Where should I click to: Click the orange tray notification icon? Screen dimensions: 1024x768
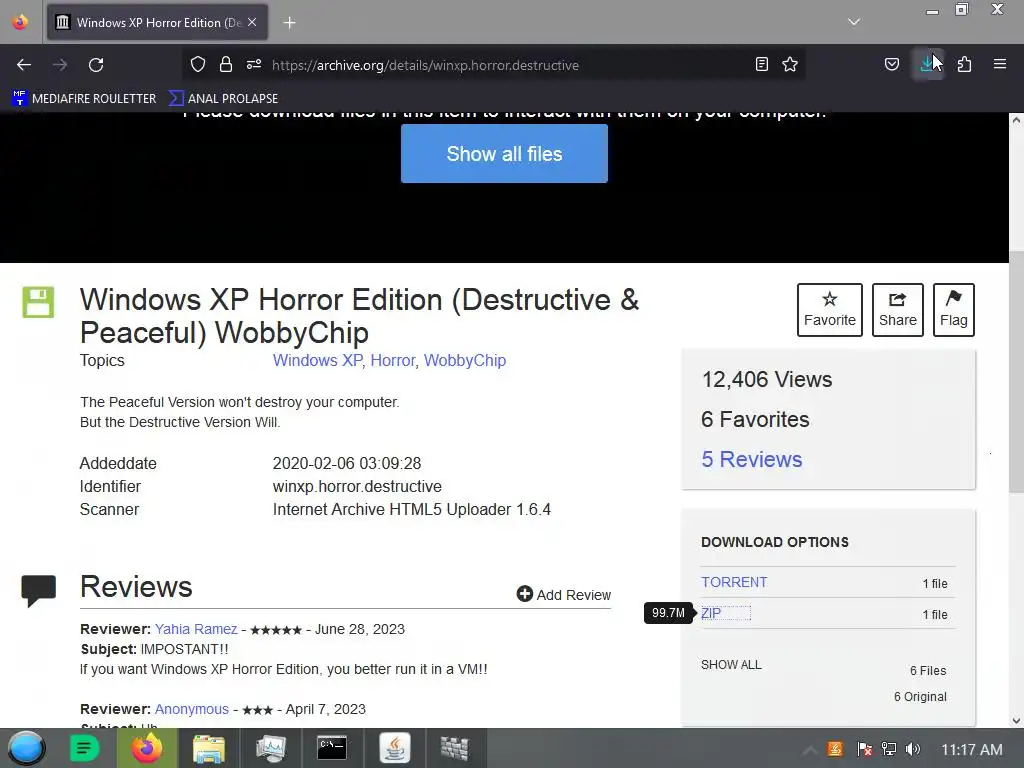point(835,749)
